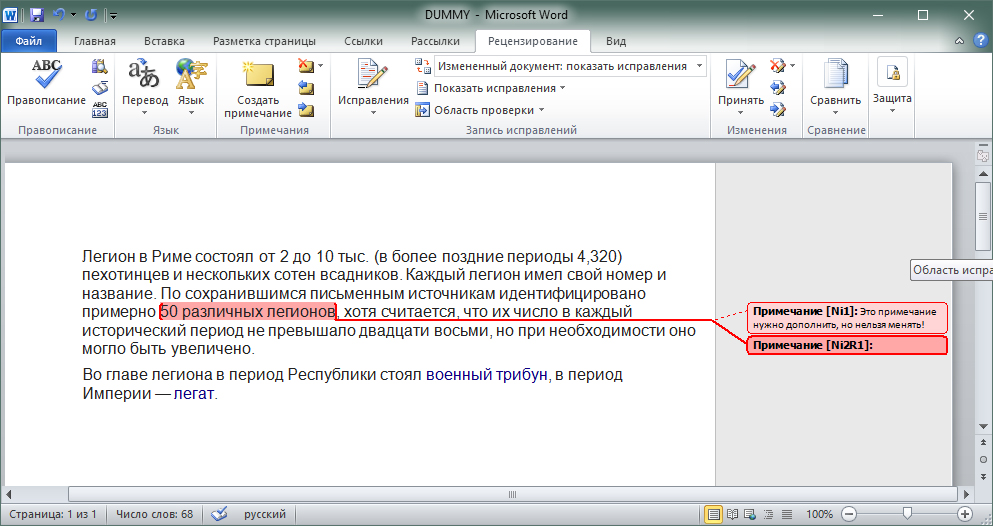
Task: Click the Redo icon in quick access
Action: [91, 15]
